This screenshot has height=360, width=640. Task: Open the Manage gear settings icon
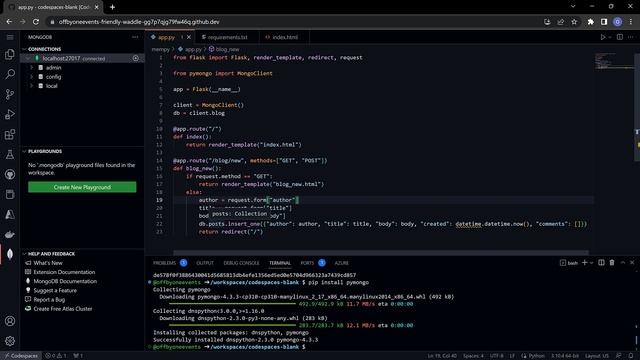pyautogui.click(x=10, y=341)
